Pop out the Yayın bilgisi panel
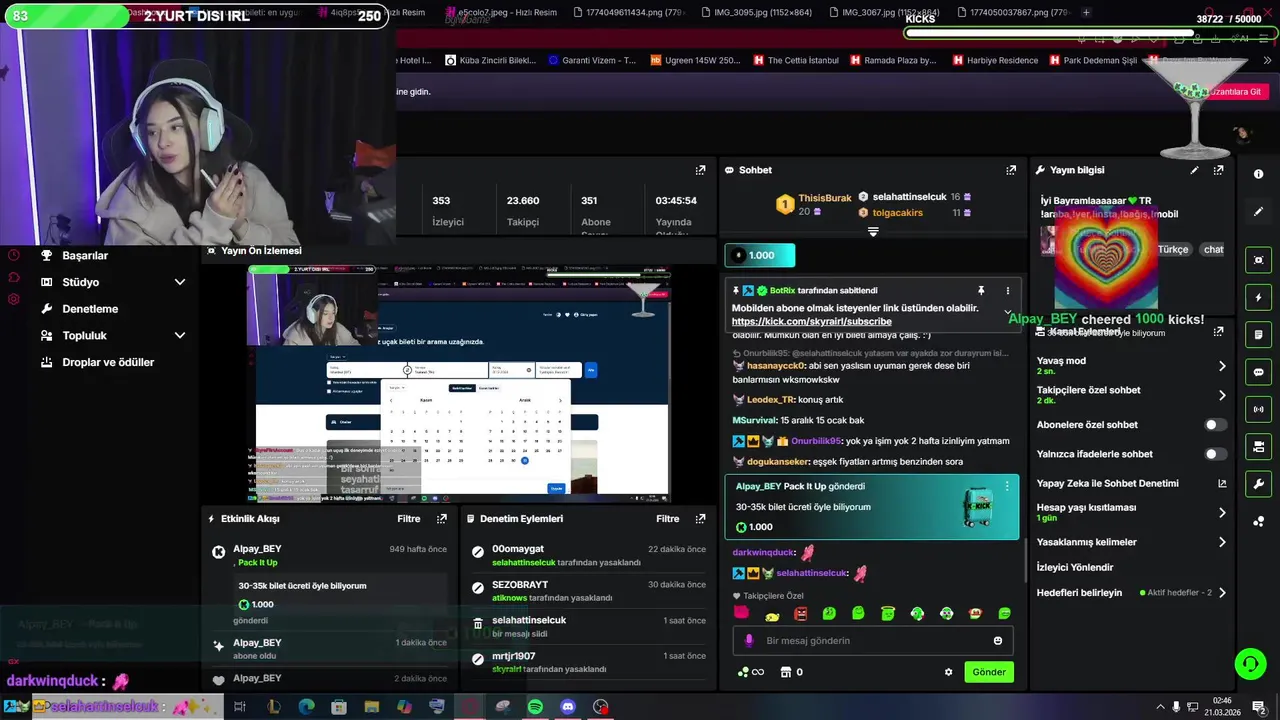Image resolution: width=1280 pixels, height=720 pixels. coord(1218,170)
